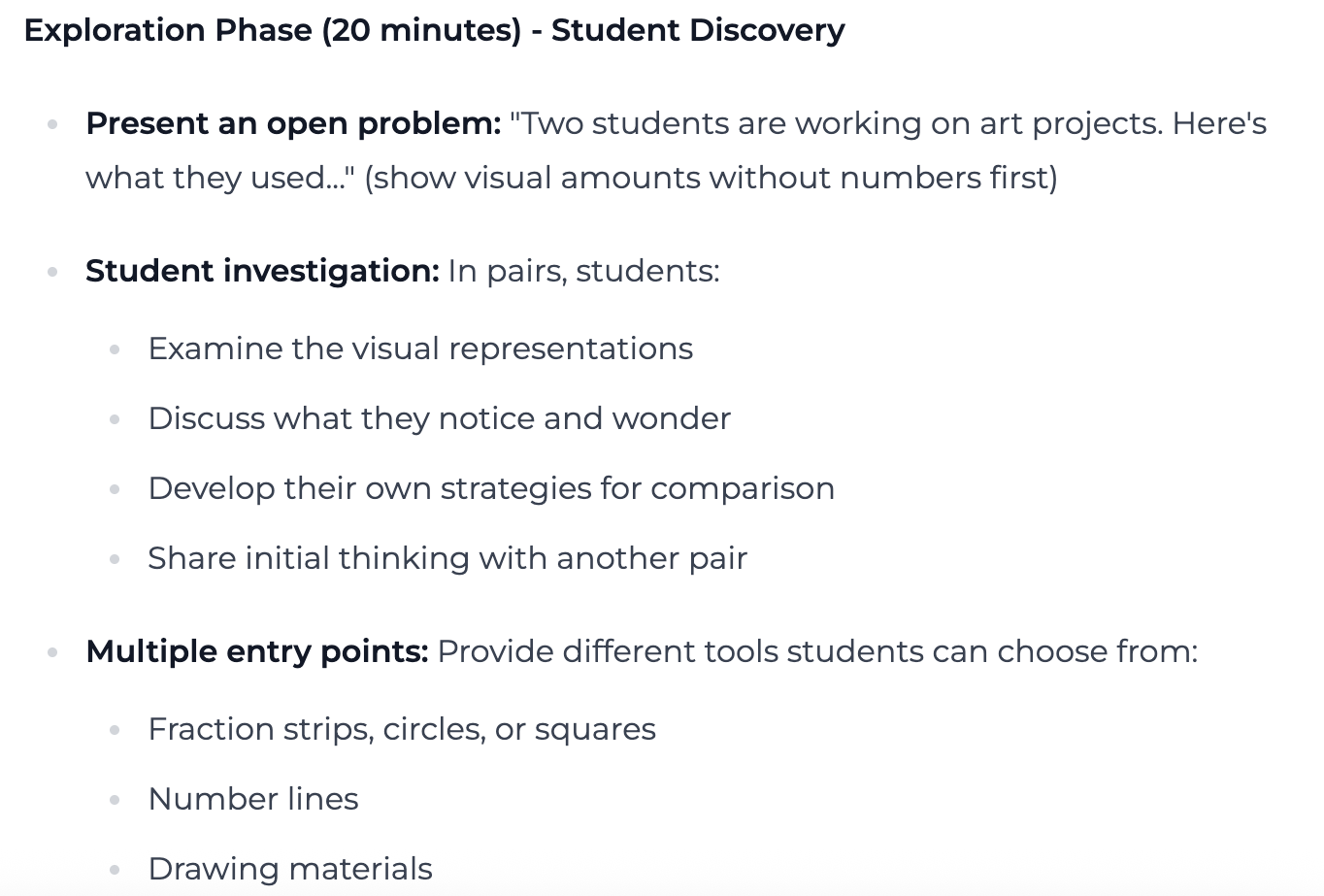The width and height of the screenshot is (1324, 896).
Task: Click "Share initial thinking with another pair"
Action: click(x=447, y=558)
